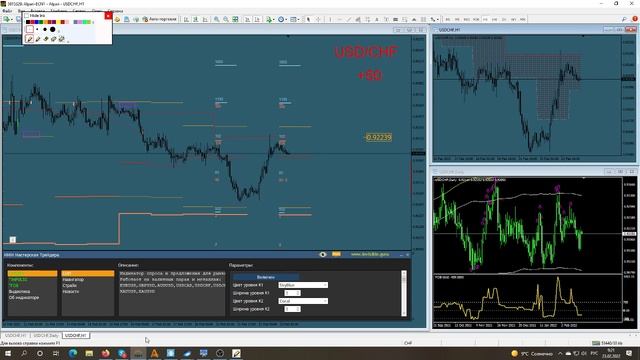This screenshot has width=640, height=360.
Task: Switch to H4 timeframe
Action: (x=494, y=19)
